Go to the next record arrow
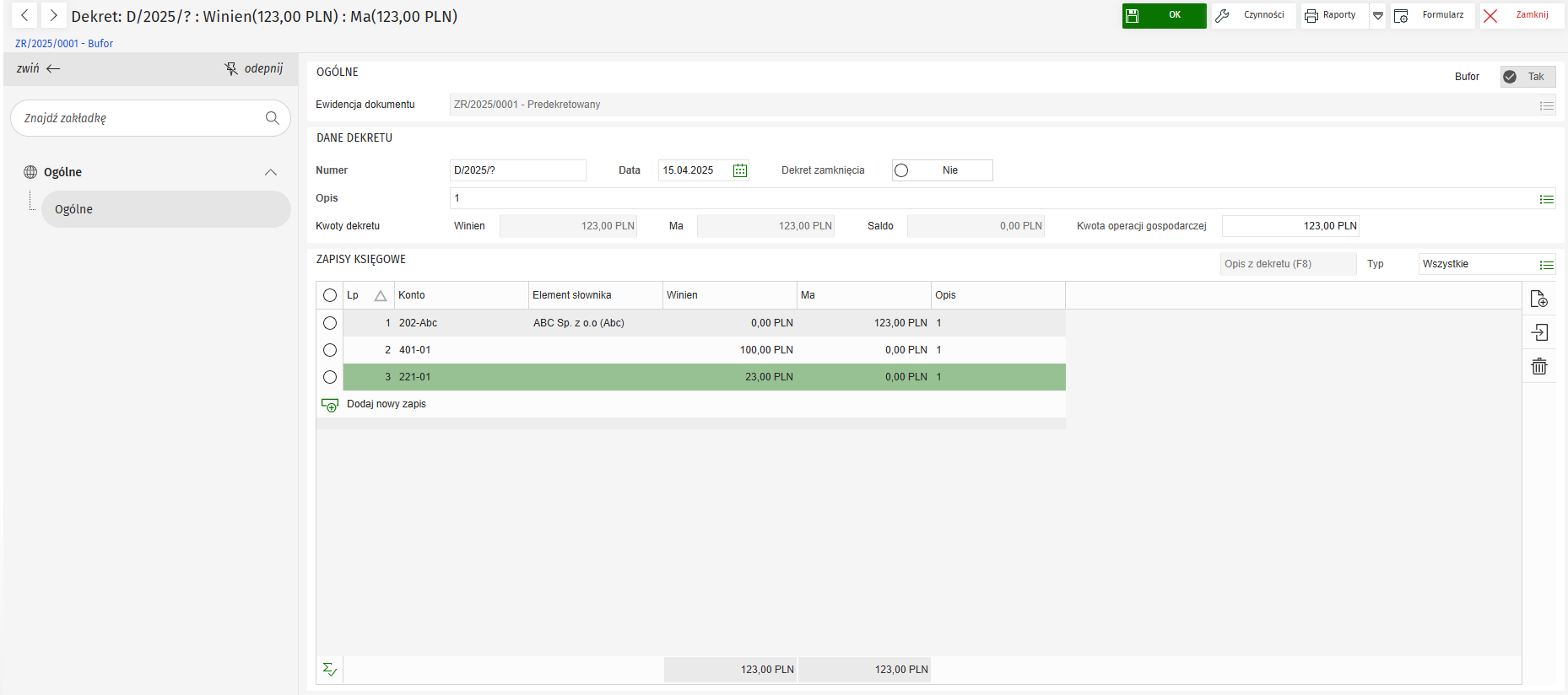The image size is (1568, 695). [x=53, y=15]
